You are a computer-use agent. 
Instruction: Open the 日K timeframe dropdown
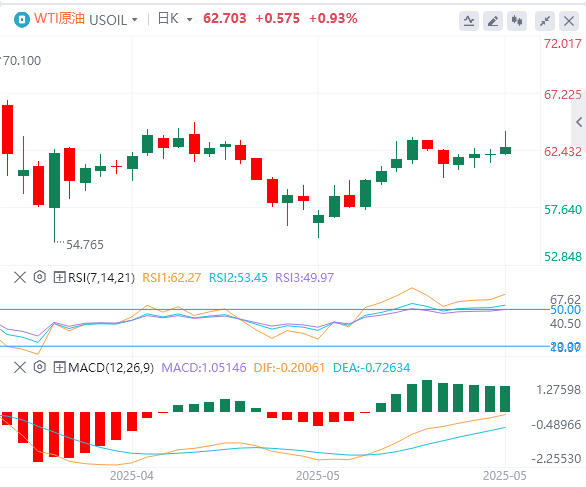tap(189, 19)
